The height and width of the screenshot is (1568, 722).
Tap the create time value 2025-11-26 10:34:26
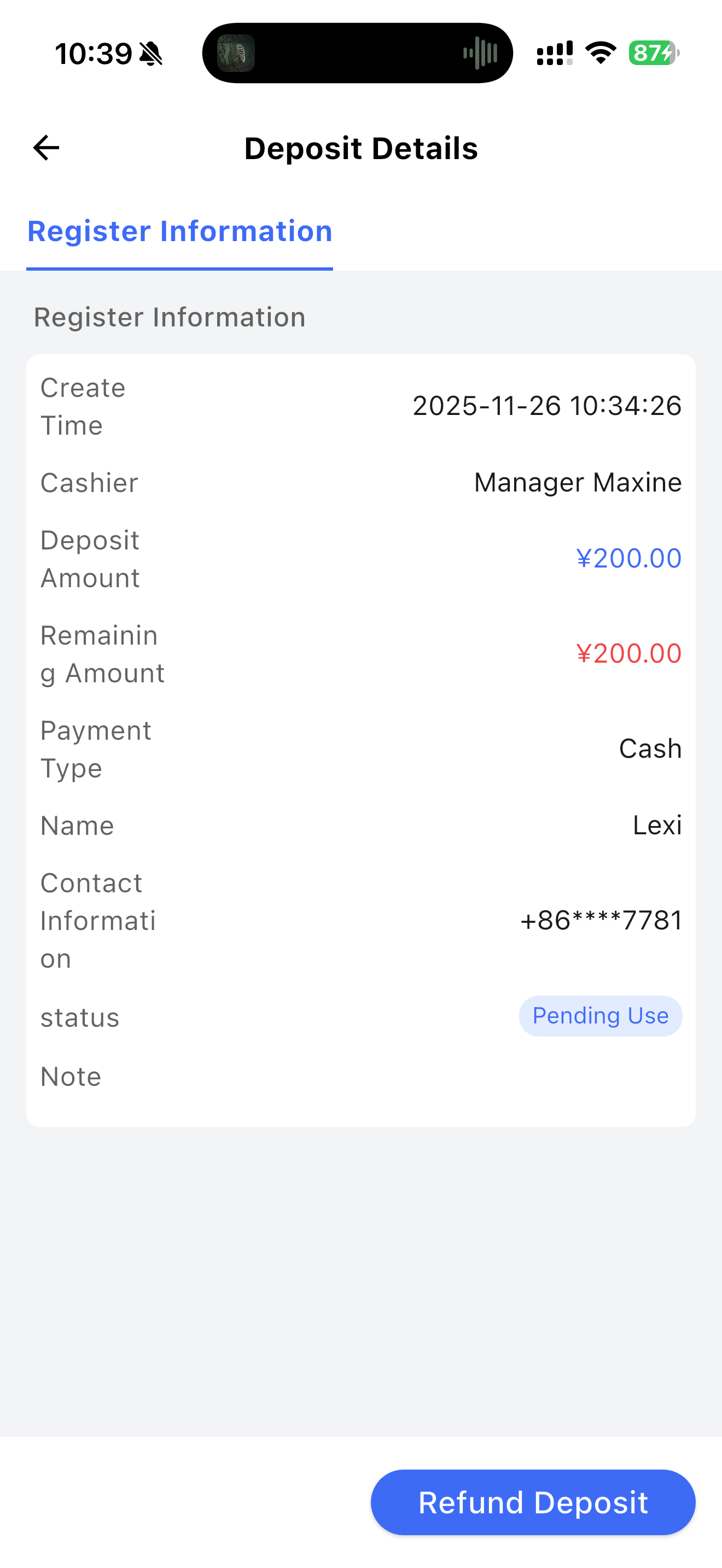546,406
